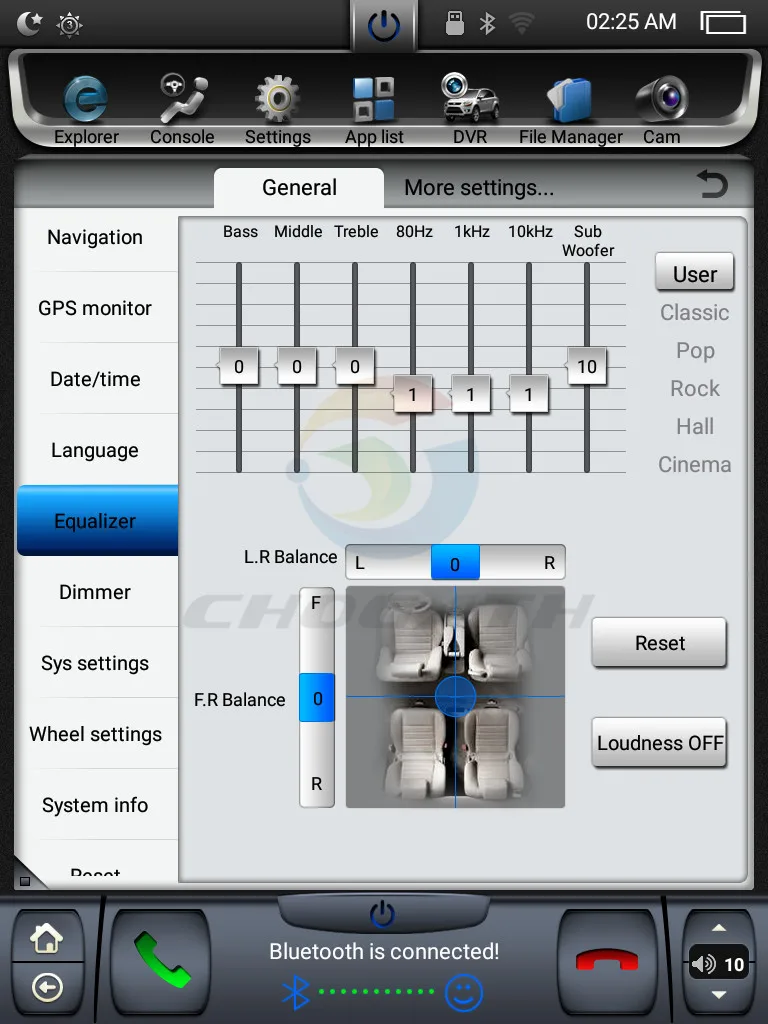Viewport: 768px width, 1024px height.
Task: Open Date/time settings
Action: (x=95, y=379)
